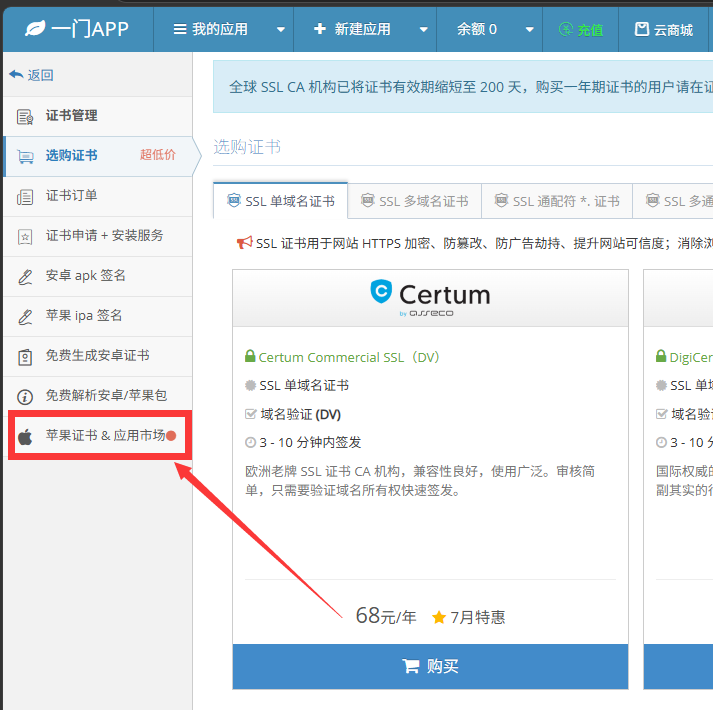Open 证书申请 + 安装服务 in the sidebar
Viewport: 713px width, 710px height.
click(x=98, y=237)
